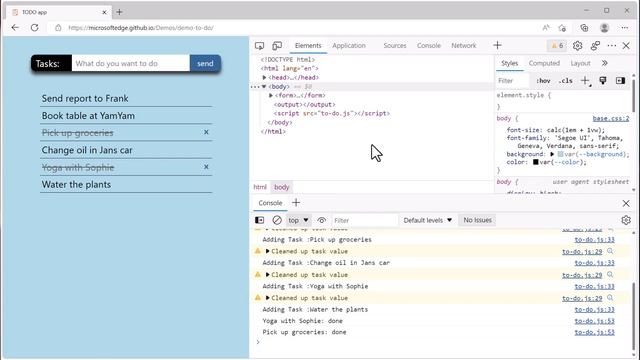This screenshot has width=640, height=360.
Task: Focus the What do you want to do field
Action: (131, 64)
